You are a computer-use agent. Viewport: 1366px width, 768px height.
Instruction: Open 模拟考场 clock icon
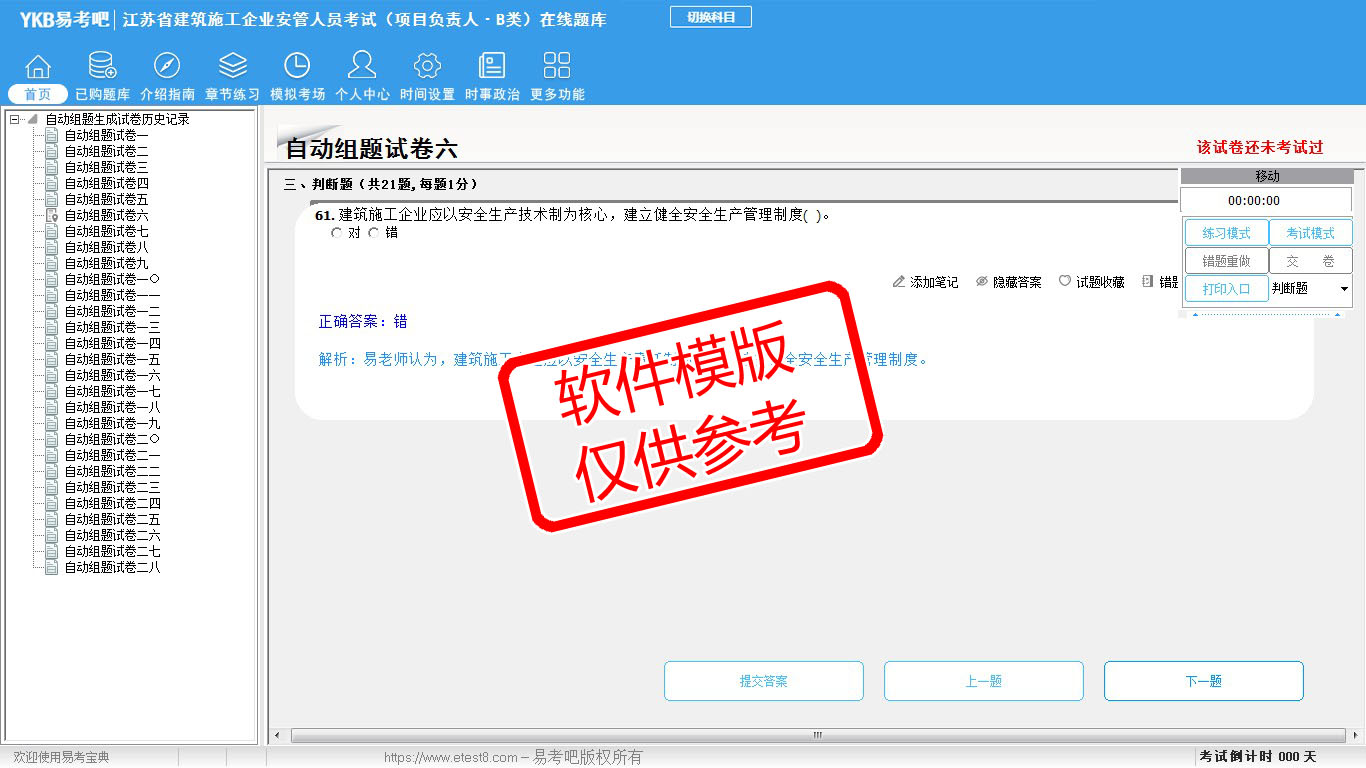pyautogui.click(x=297, y=67)
